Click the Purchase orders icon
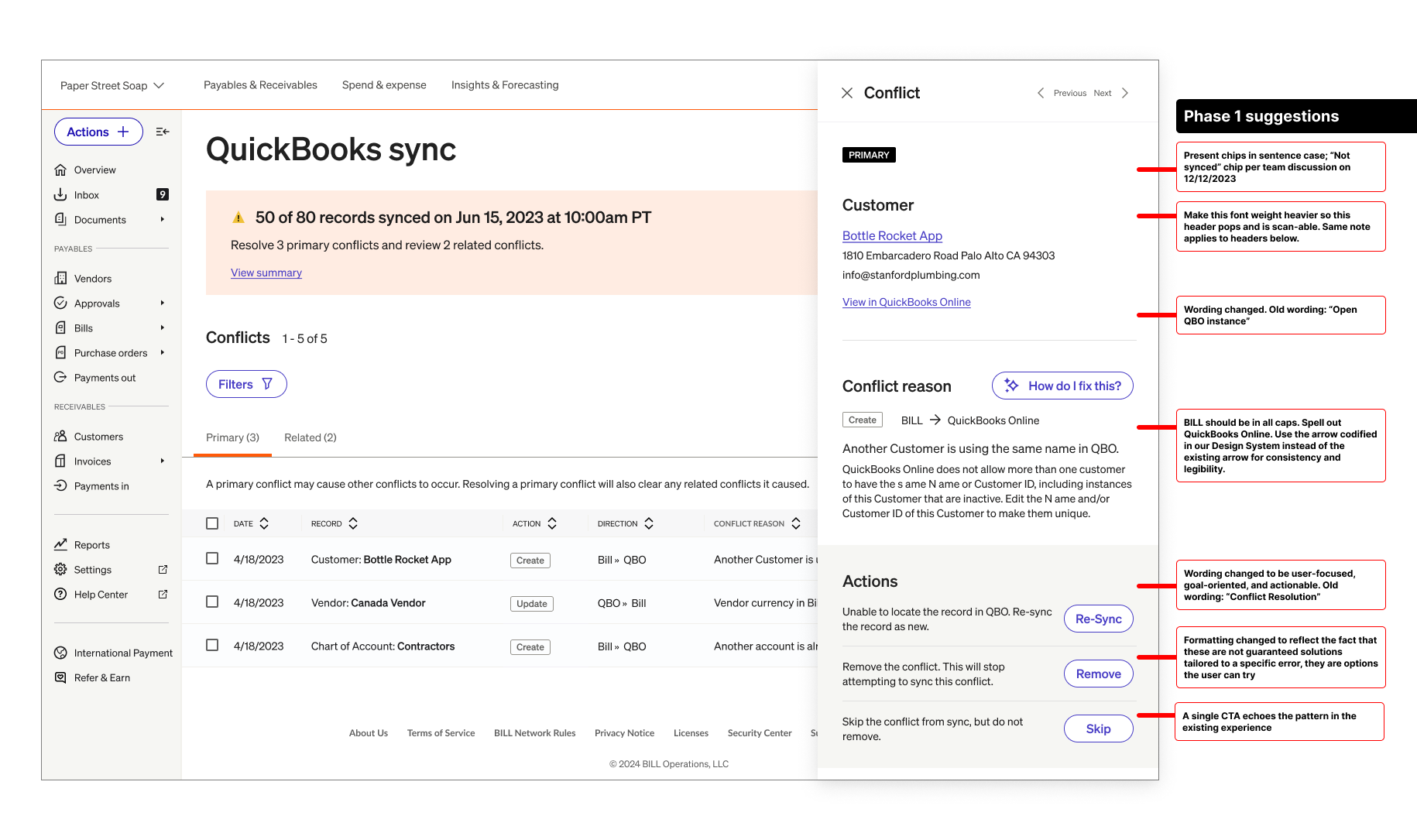 (60, 352)
